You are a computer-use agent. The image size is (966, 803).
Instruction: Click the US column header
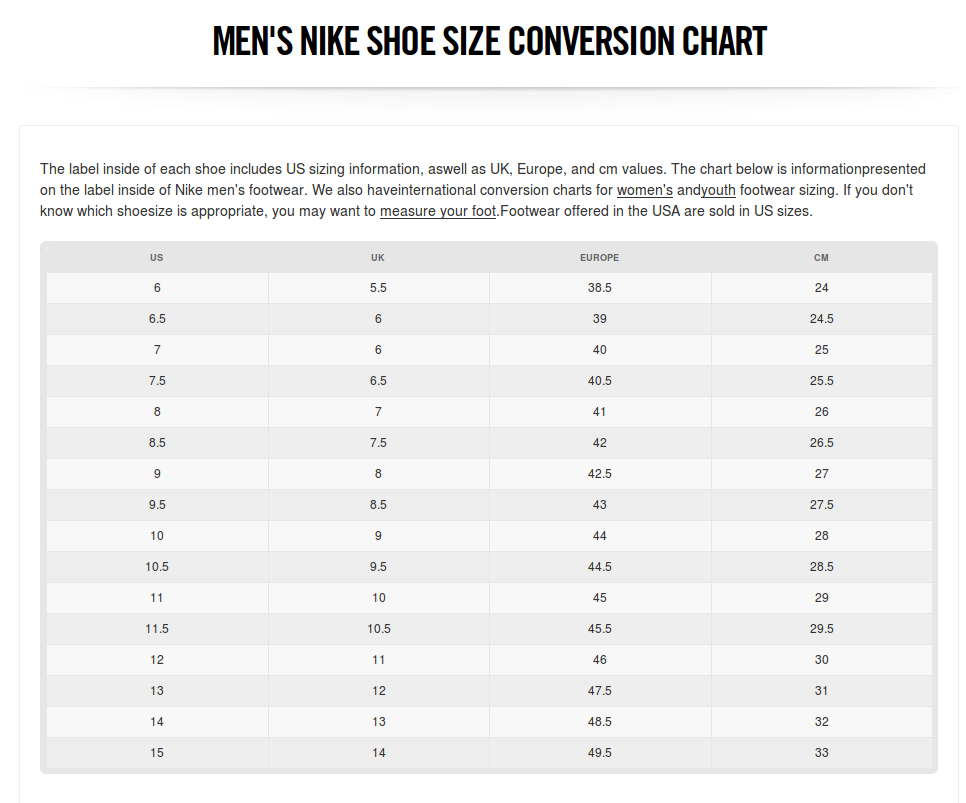click(x=157, y=258)
